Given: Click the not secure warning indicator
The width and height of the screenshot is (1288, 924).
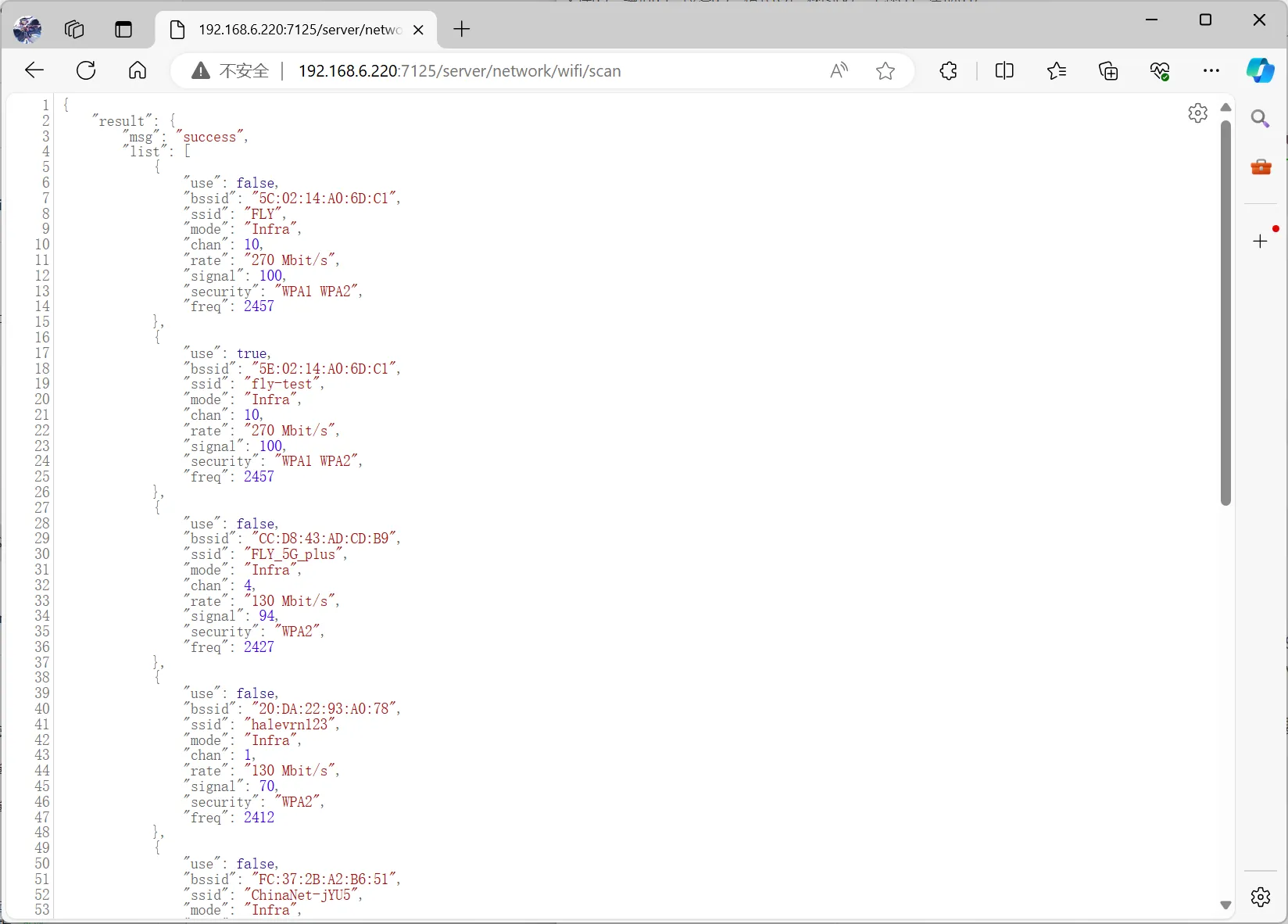Looking at the screenshot, I should (231, 71).
